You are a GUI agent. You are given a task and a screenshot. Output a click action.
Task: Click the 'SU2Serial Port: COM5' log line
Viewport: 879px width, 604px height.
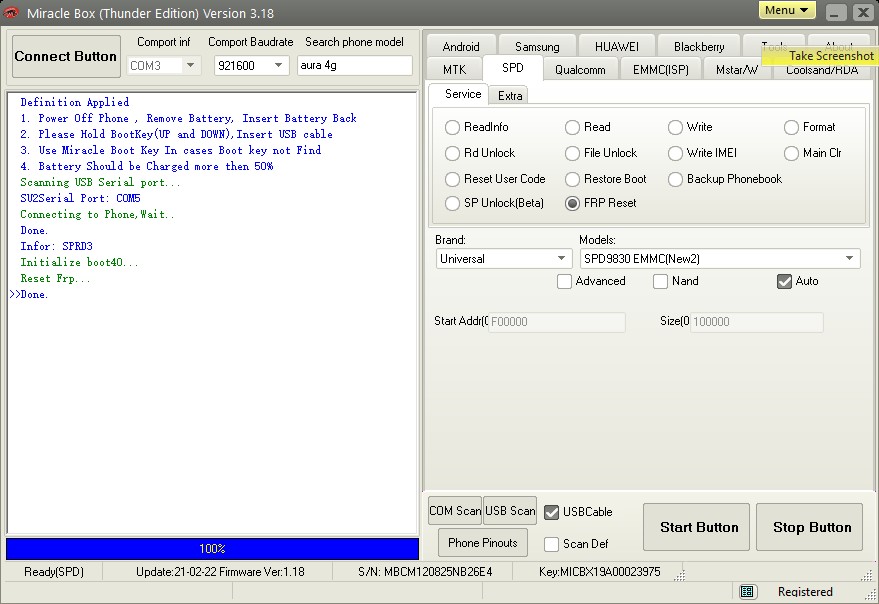point(80,199)
